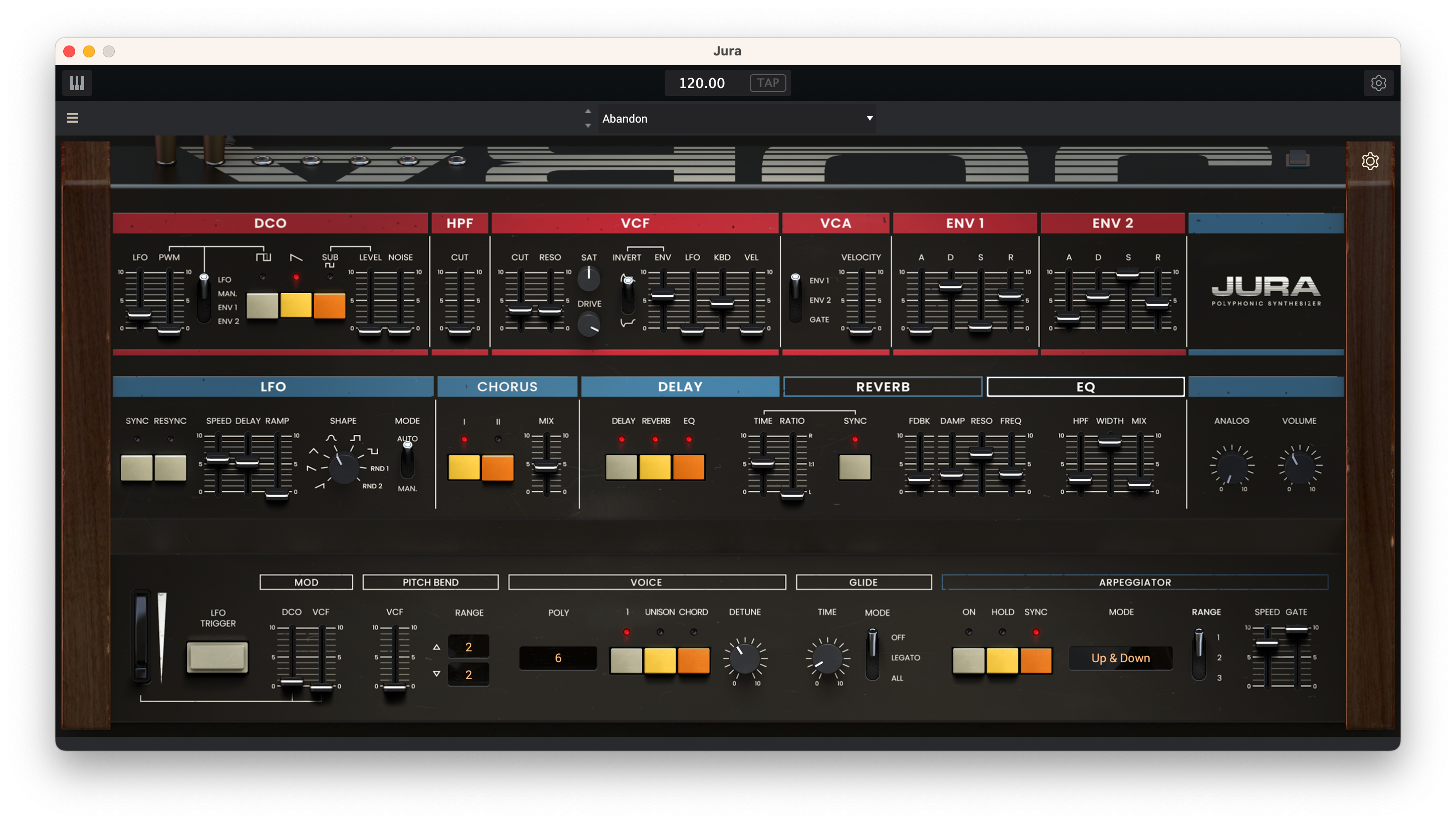Select the previous preset up arrow
The image size is (1456, 824).
[x=588, y=111]
